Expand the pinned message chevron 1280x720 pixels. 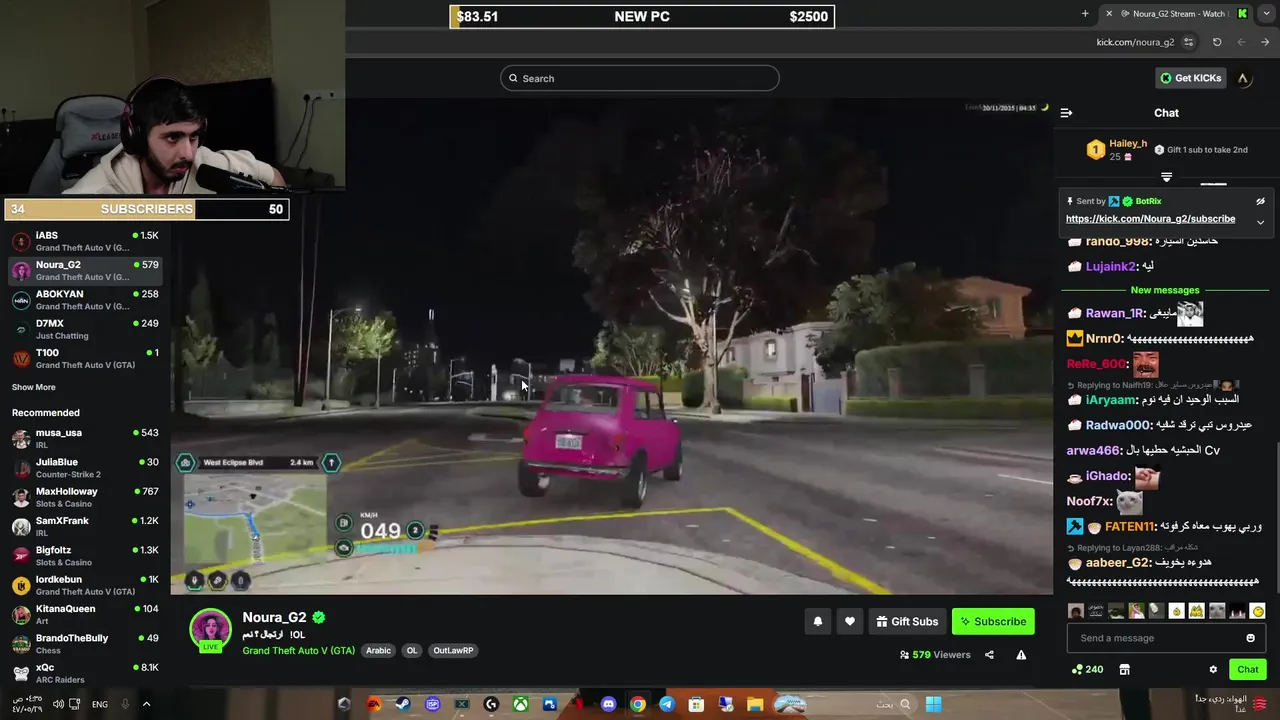pos(1260,222)
